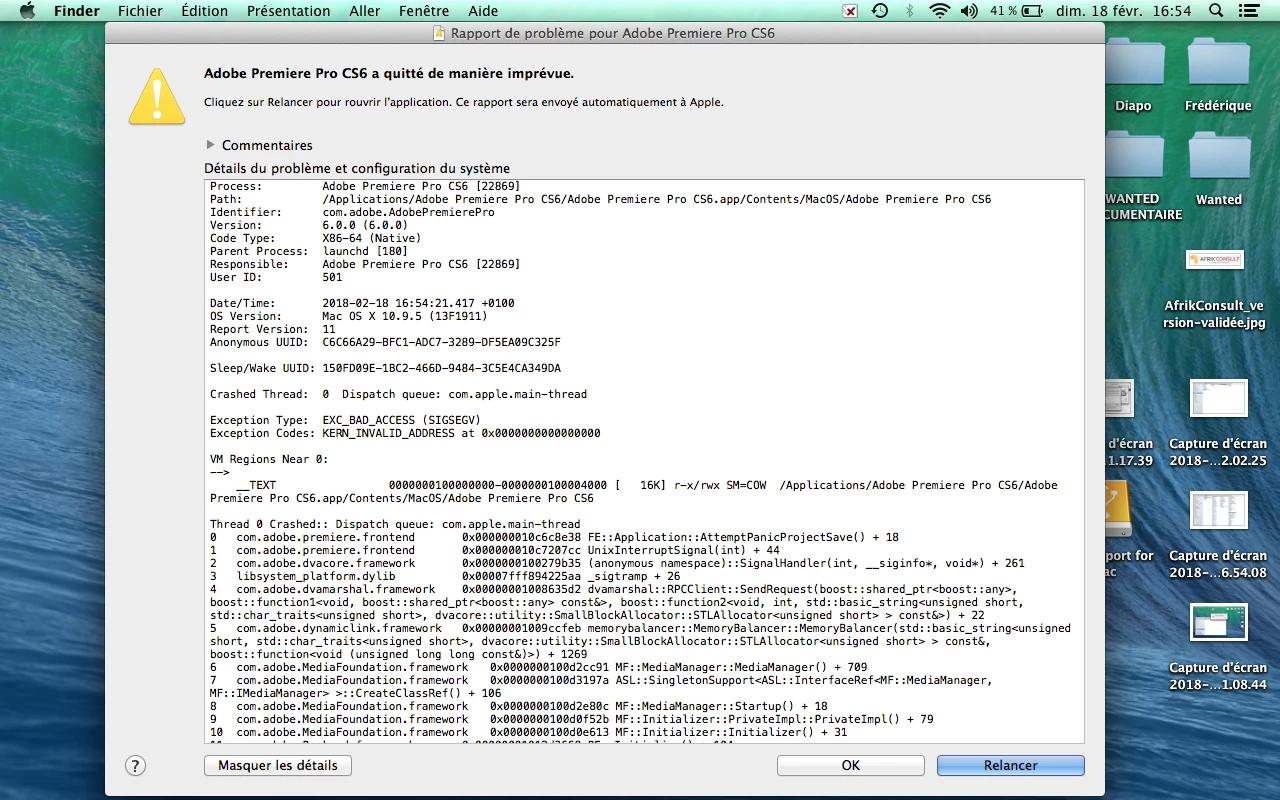Image resolution: width=1280 pixels, height=800 pixels.
Task: Click the Identifier com.adobe.AdobePremierePro line
Action: tap(352, 212)
